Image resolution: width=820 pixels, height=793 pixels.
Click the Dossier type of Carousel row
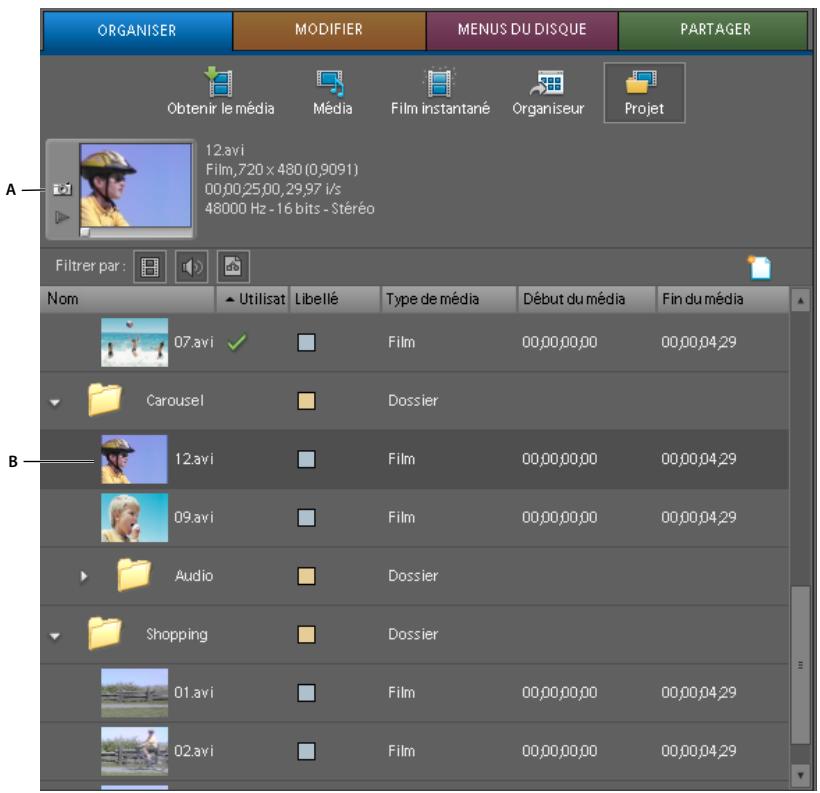pyautogui.click(x=413, y=401)
